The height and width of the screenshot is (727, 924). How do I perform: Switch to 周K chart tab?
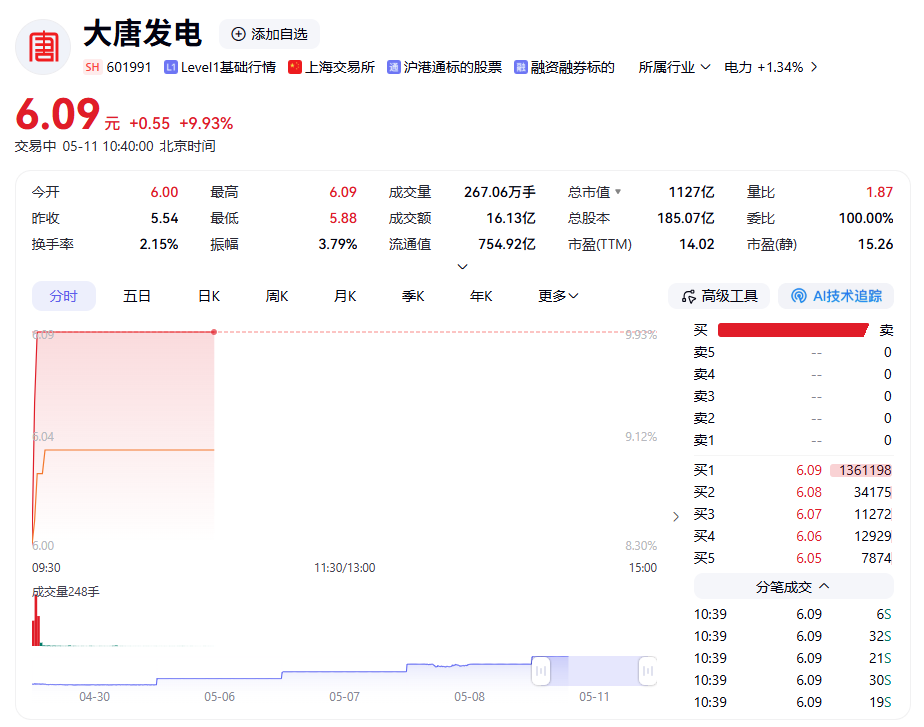tap(277, 296)
